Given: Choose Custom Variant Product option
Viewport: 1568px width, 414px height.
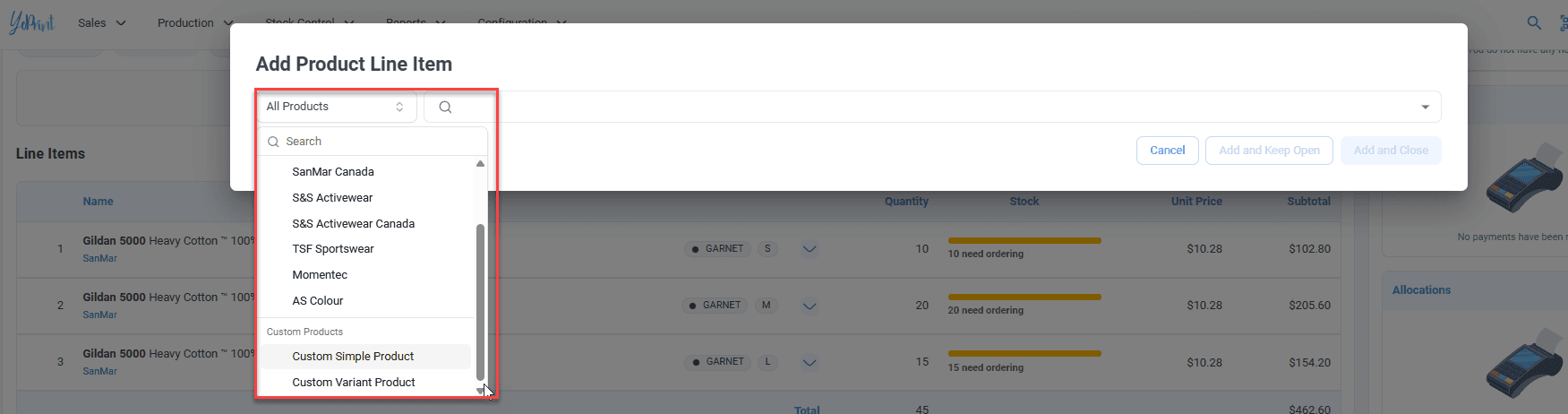Looking at the screenshot, I should click(354, 383).
